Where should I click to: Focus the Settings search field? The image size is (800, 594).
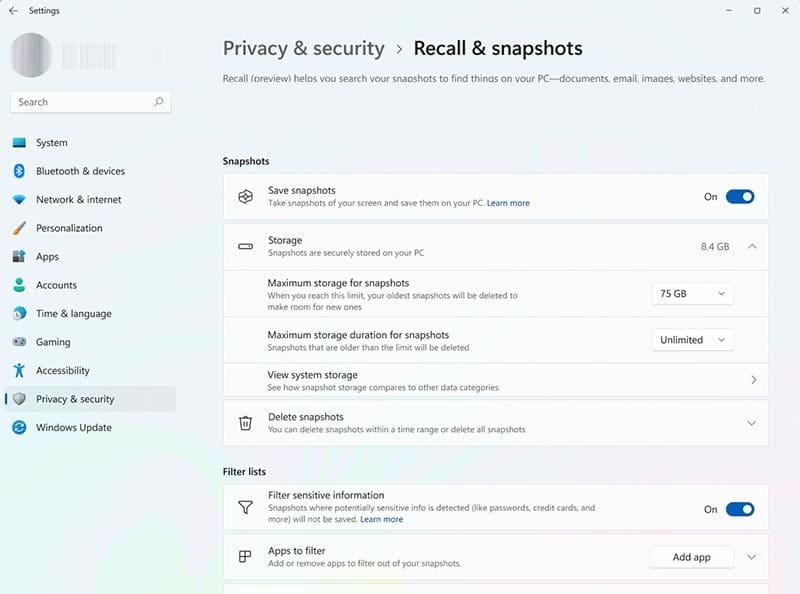pos(90,102)
